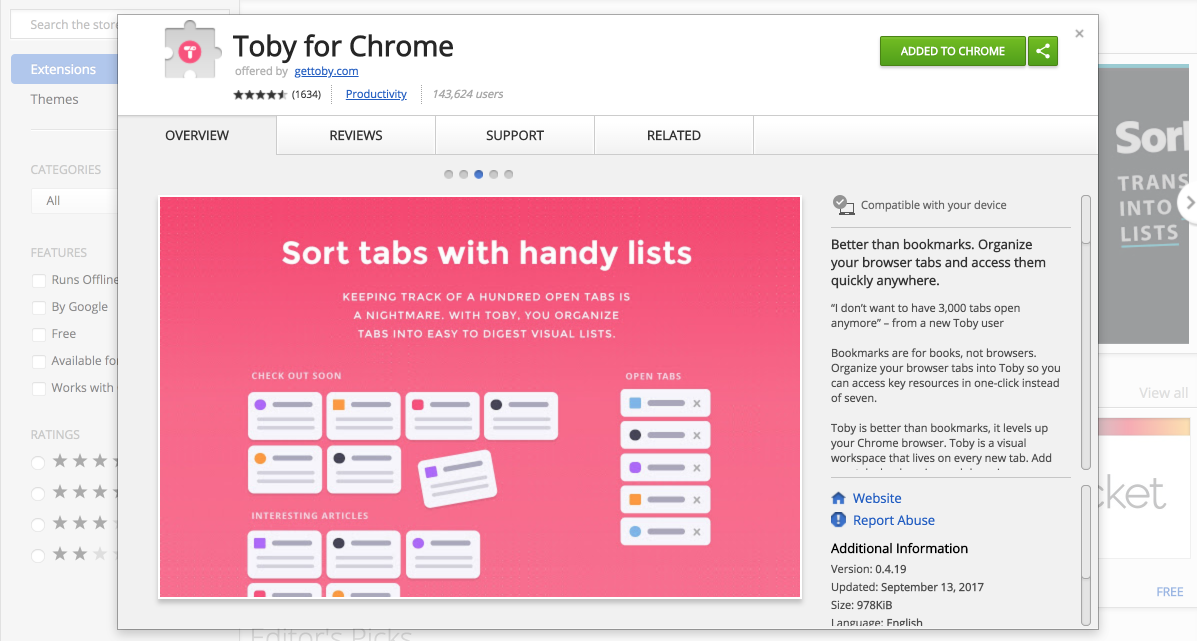The width and height of the screenshot is (1197, 641).
Task: Select the second ratings radio button
Action: (37, 494)
